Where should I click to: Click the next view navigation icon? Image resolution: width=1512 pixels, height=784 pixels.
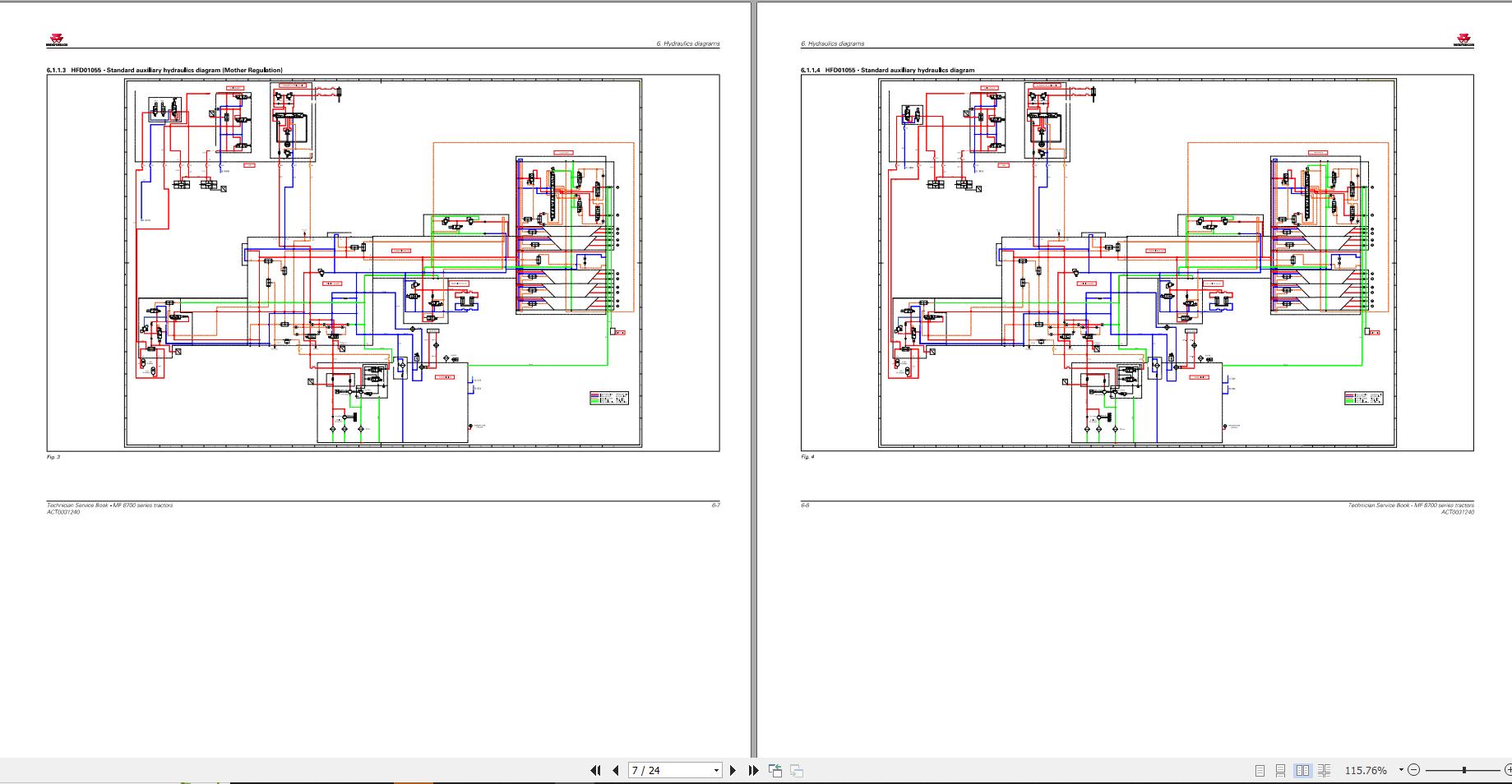click(x=796, y=770)
